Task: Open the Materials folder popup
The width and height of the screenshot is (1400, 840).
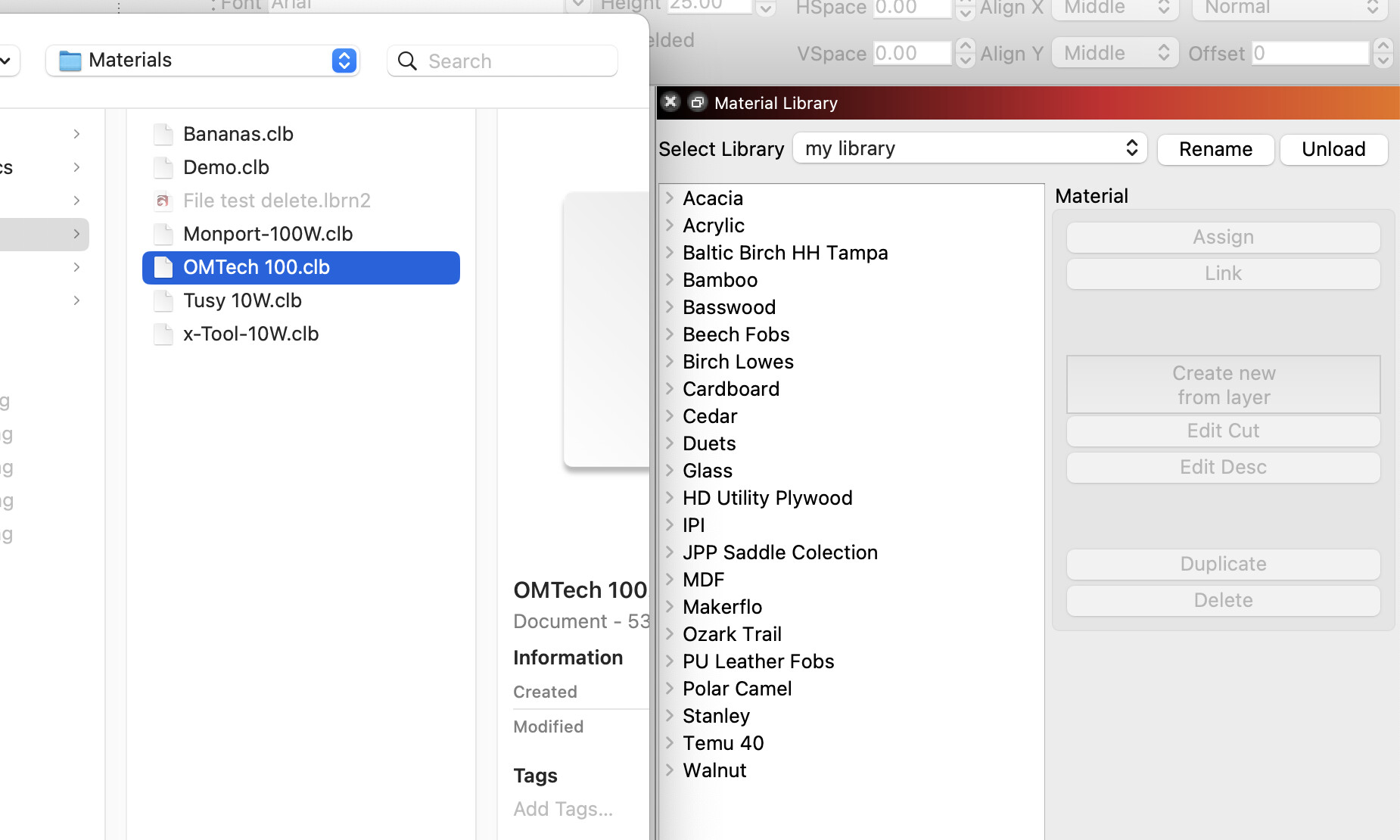Action: pos(202,61)
